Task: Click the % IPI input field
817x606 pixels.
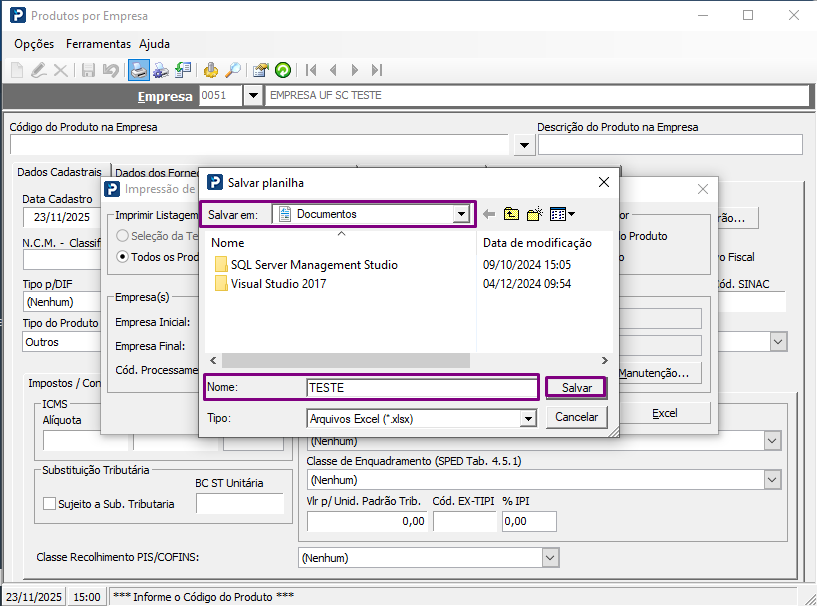Action: pos(529,521)
